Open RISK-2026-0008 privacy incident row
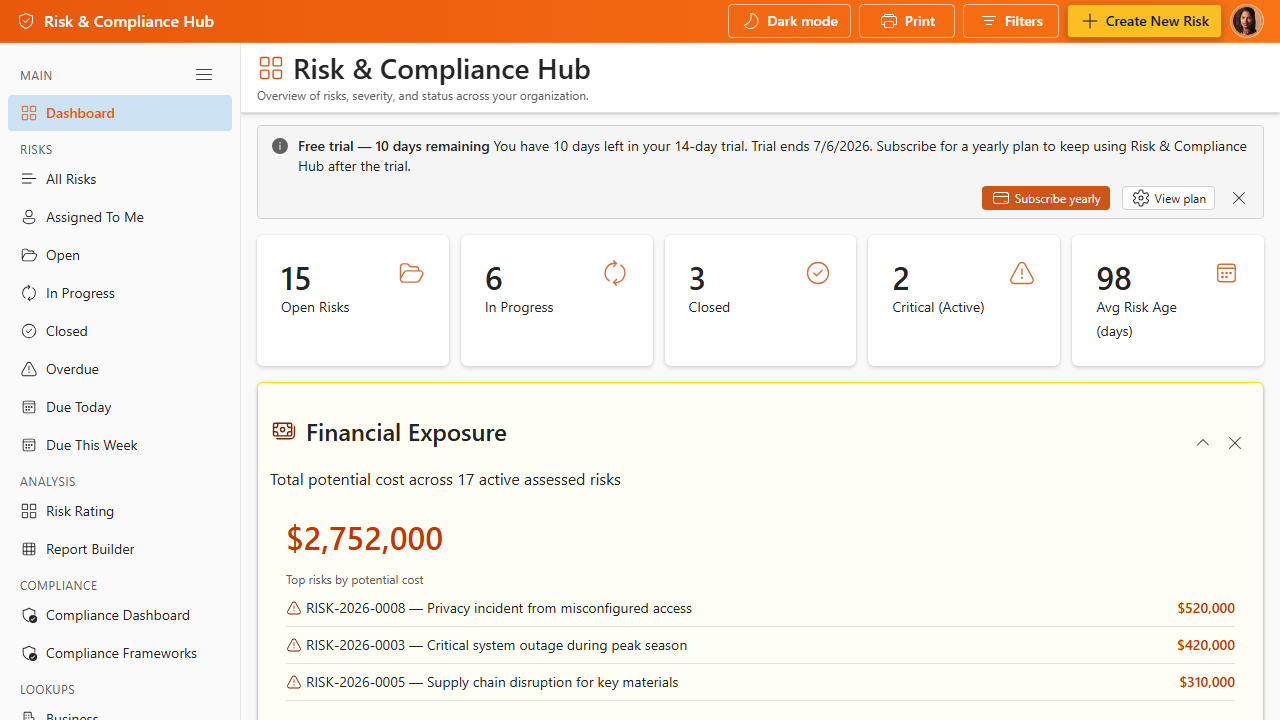Viewport: 1280px width, 720px height. point(760,608)
